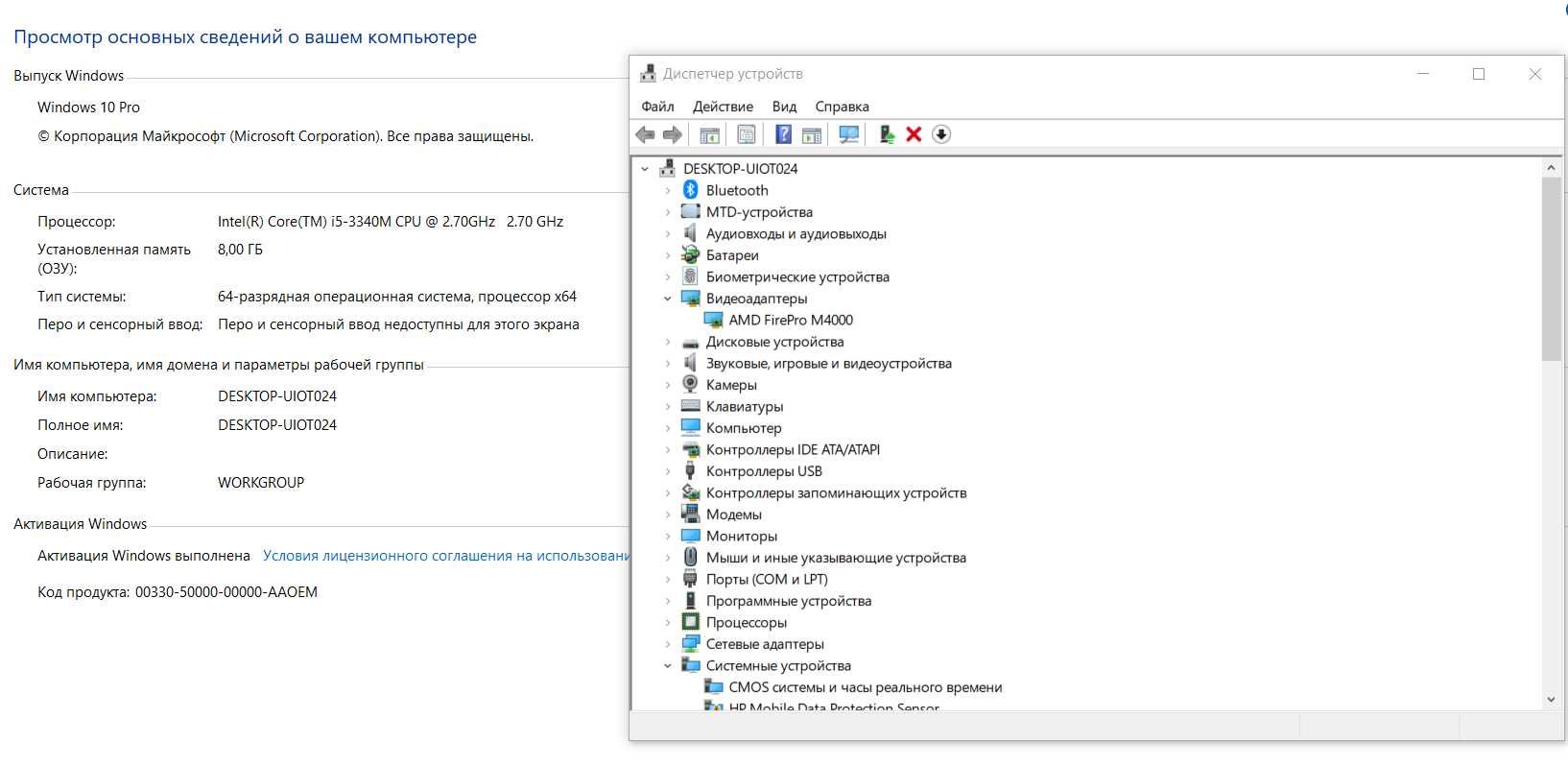Select the DESKTOP-UIOT024 root label in tree
The height and width of the screenshot is (766, 1568).
click(x=740, y=169)
